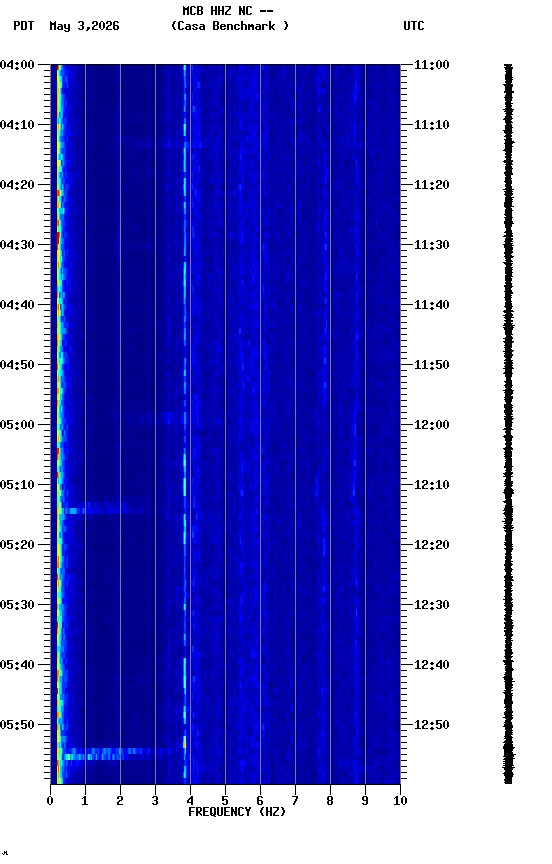Click the 05:00 PDT time label

click(17, 425)
